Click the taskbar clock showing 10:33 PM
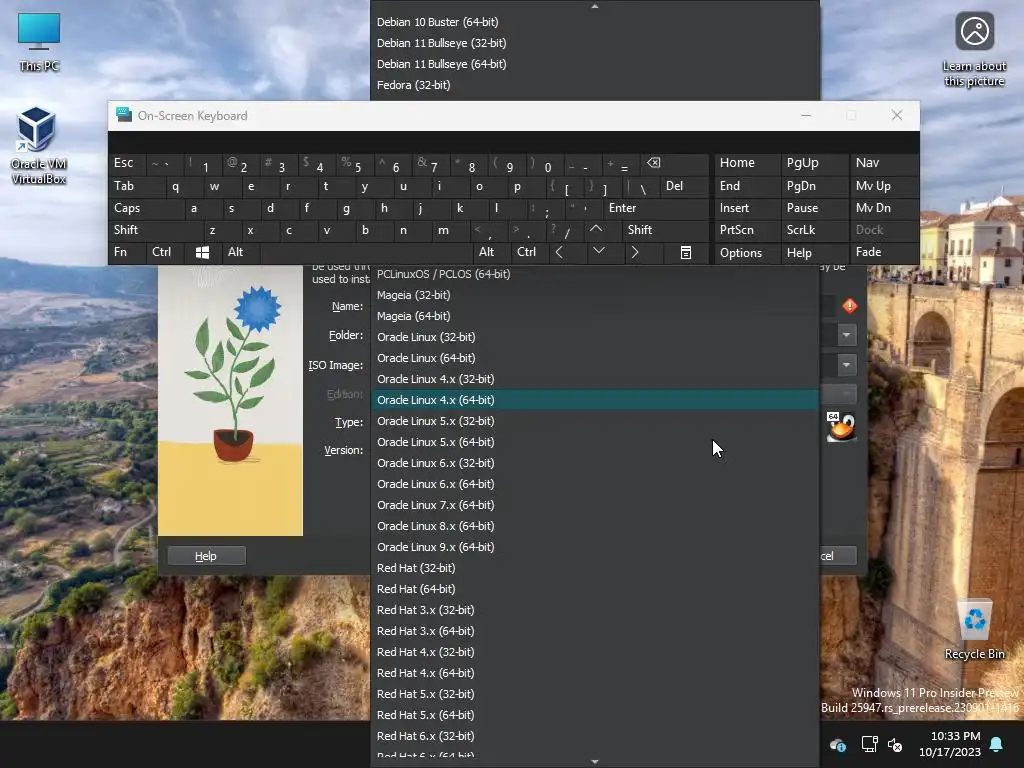The height and width of the screenshot is (768, 1024). click(x=950, y=744)
